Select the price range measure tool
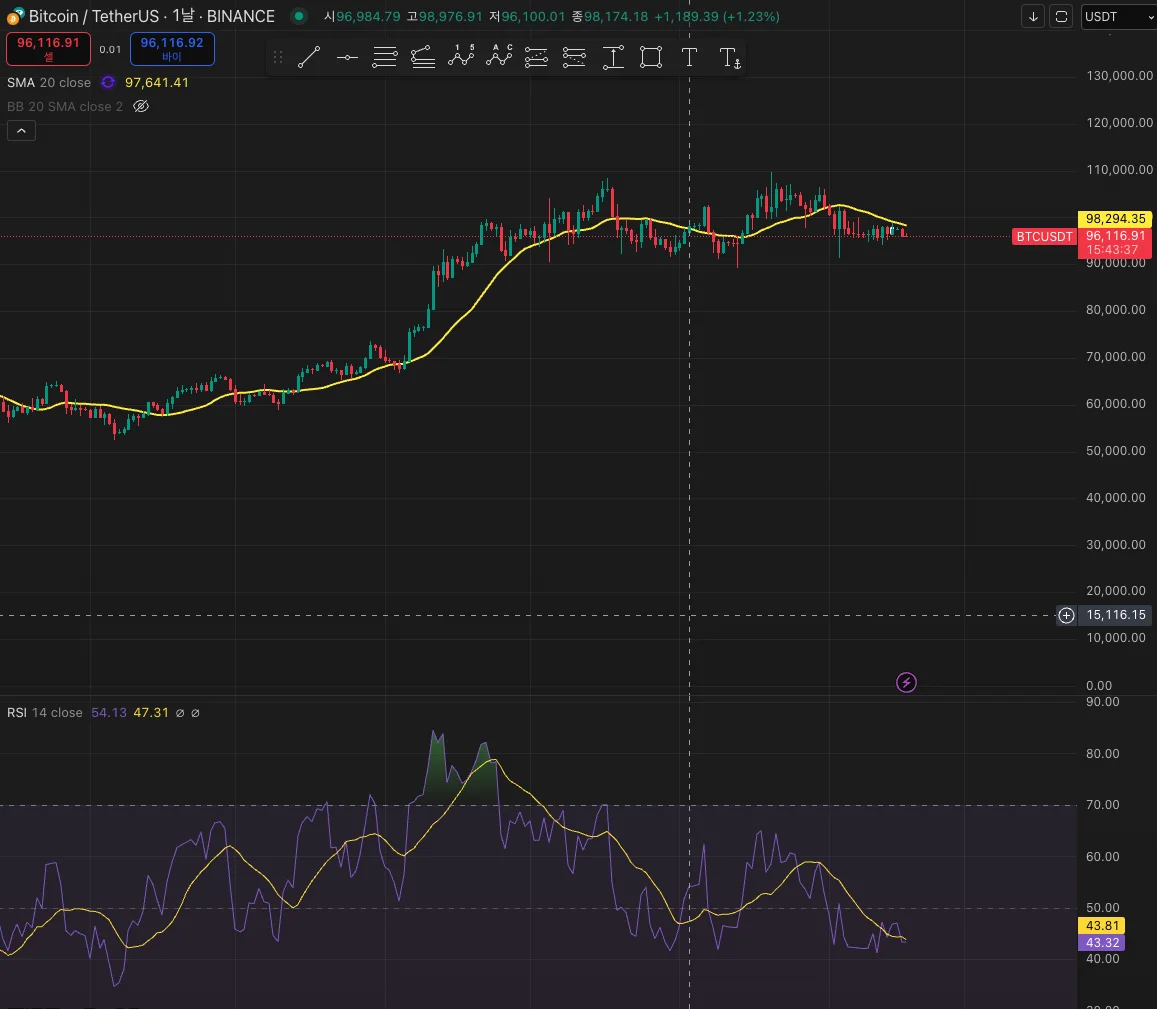The image size is (1157, 1009). click(613, 57)
